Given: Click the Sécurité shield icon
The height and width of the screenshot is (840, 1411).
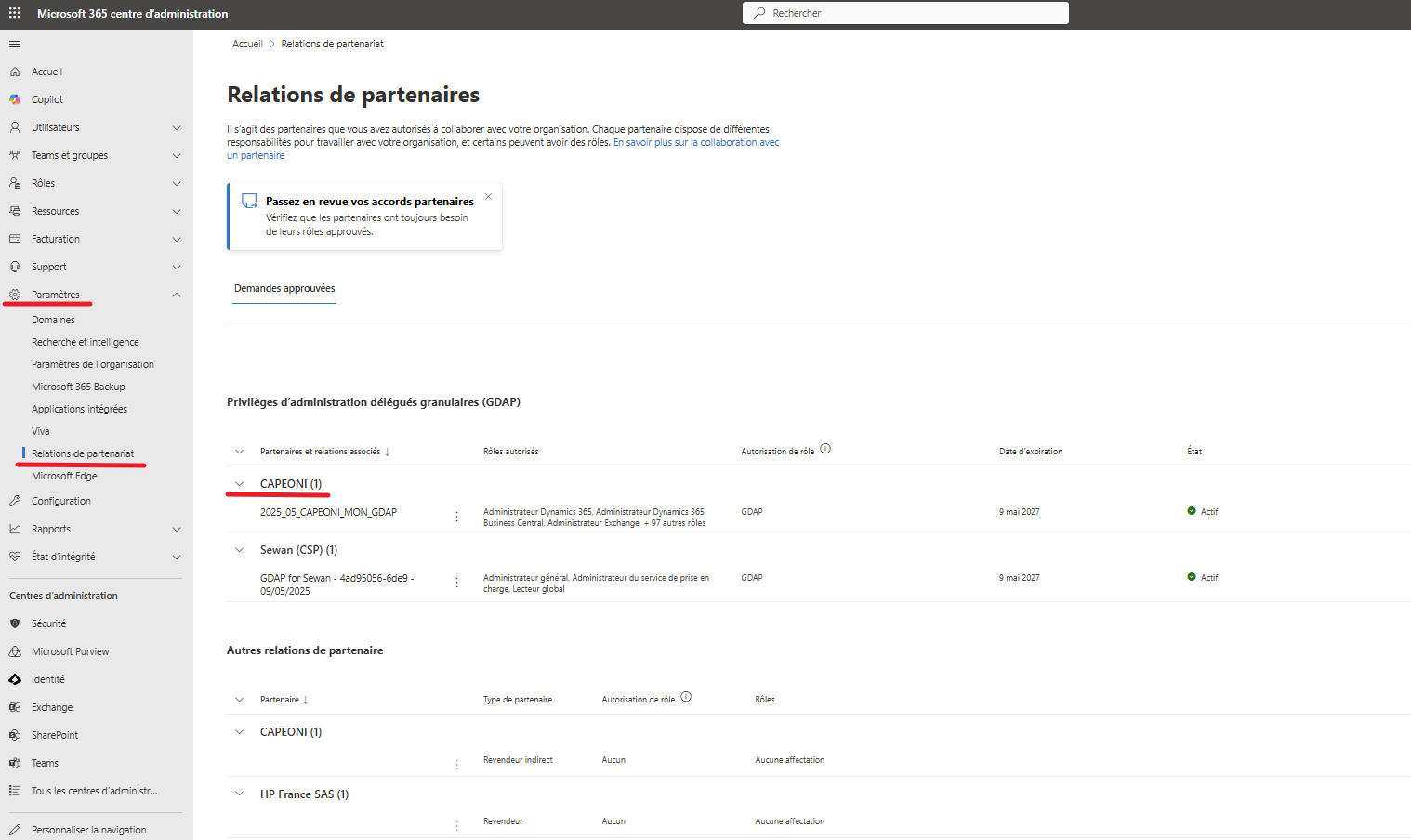Looking at the screenshot, I should click(15, 623).
